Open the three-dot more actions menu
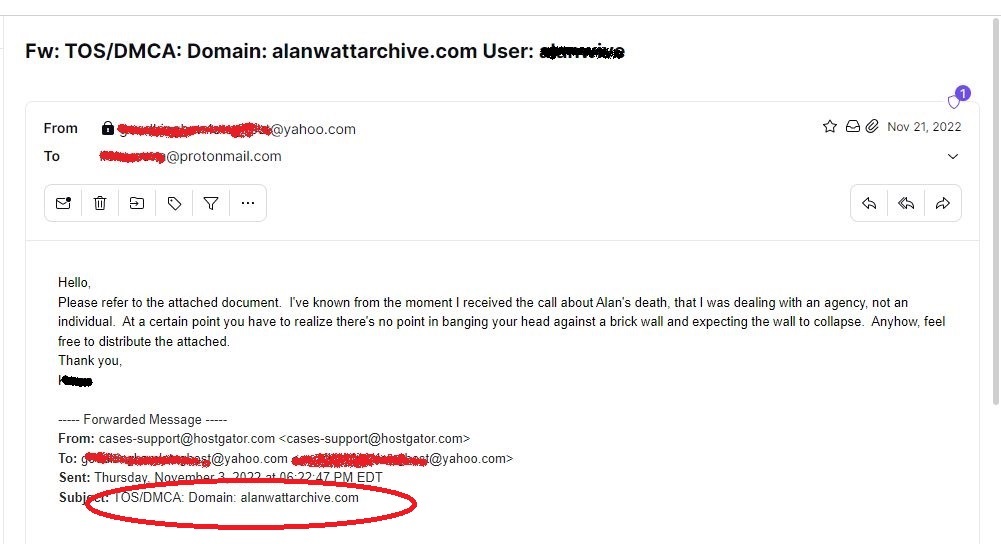This screenshot has height=544, width=1001. tap(248, 203)
